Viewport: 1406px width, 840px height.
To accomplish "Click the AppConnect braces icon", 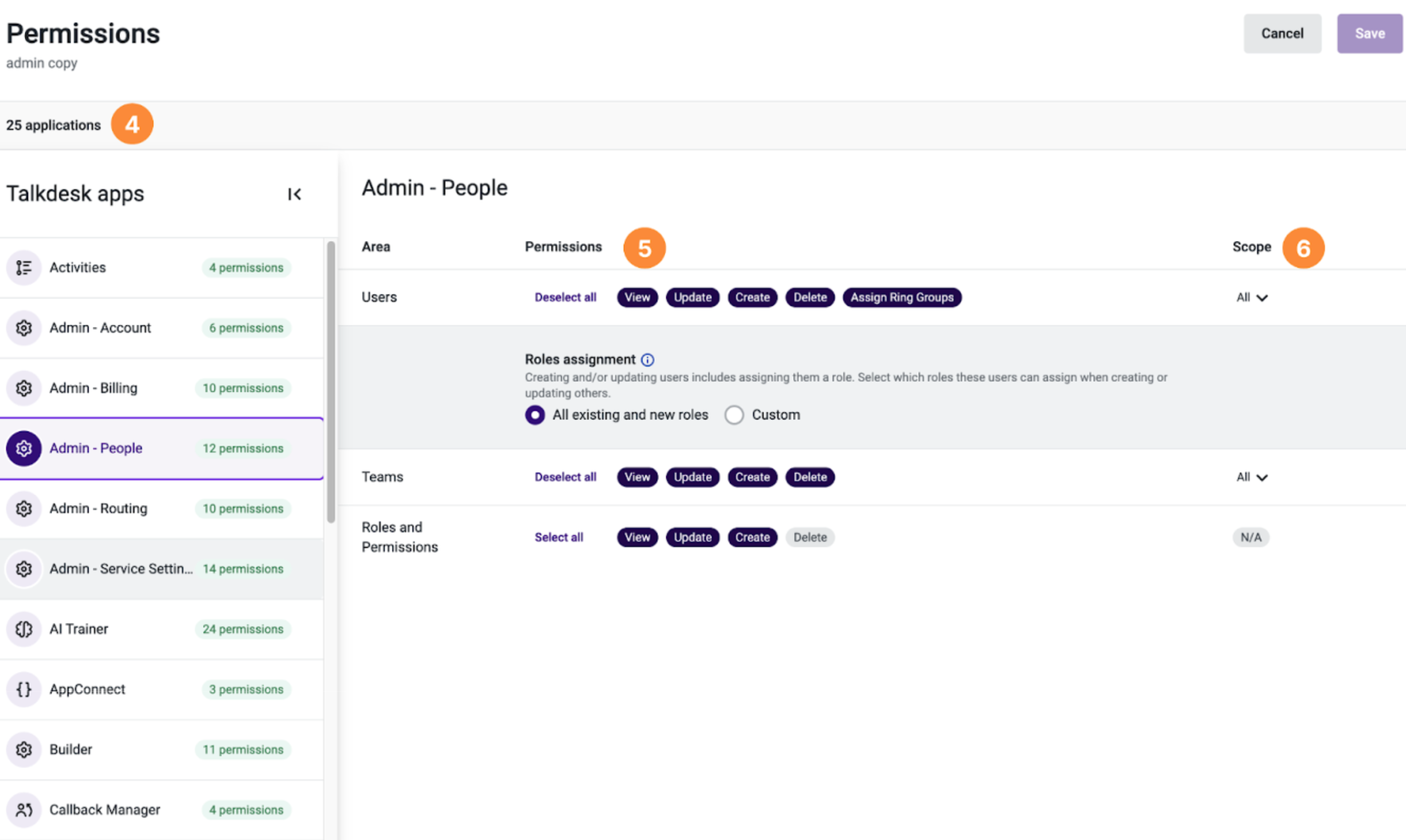I will click(x=24, y=689).
